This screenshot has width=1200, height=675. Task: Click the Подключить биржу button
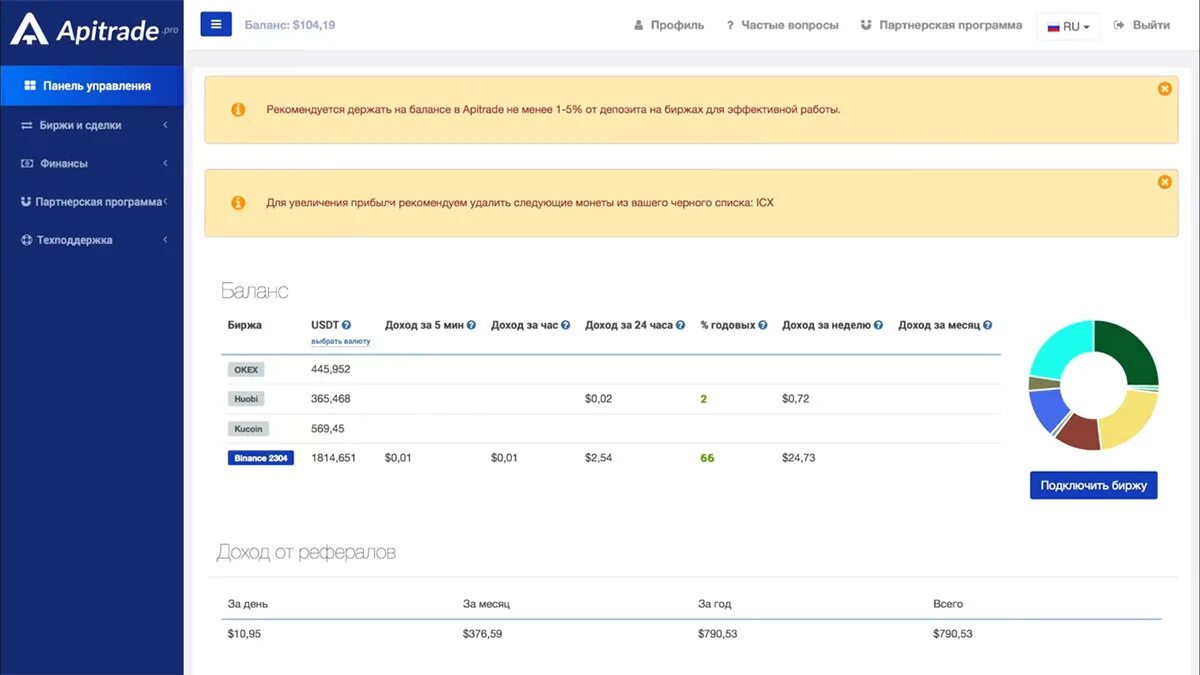click(x=1094, y=486)
